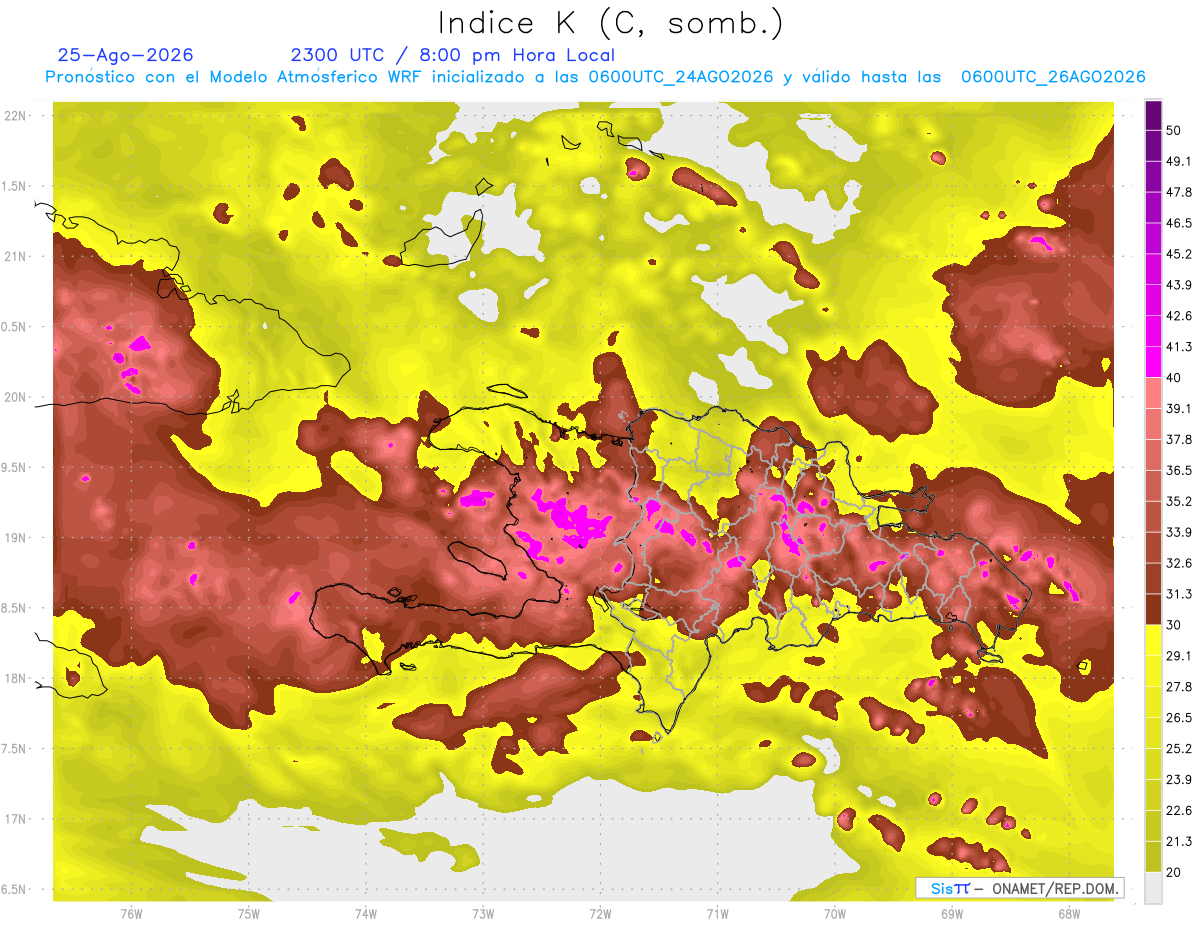Click the colorbar value "40"
Image resolution: width=1200 pixels, height=927 pixels.
tap(1175, 378)
